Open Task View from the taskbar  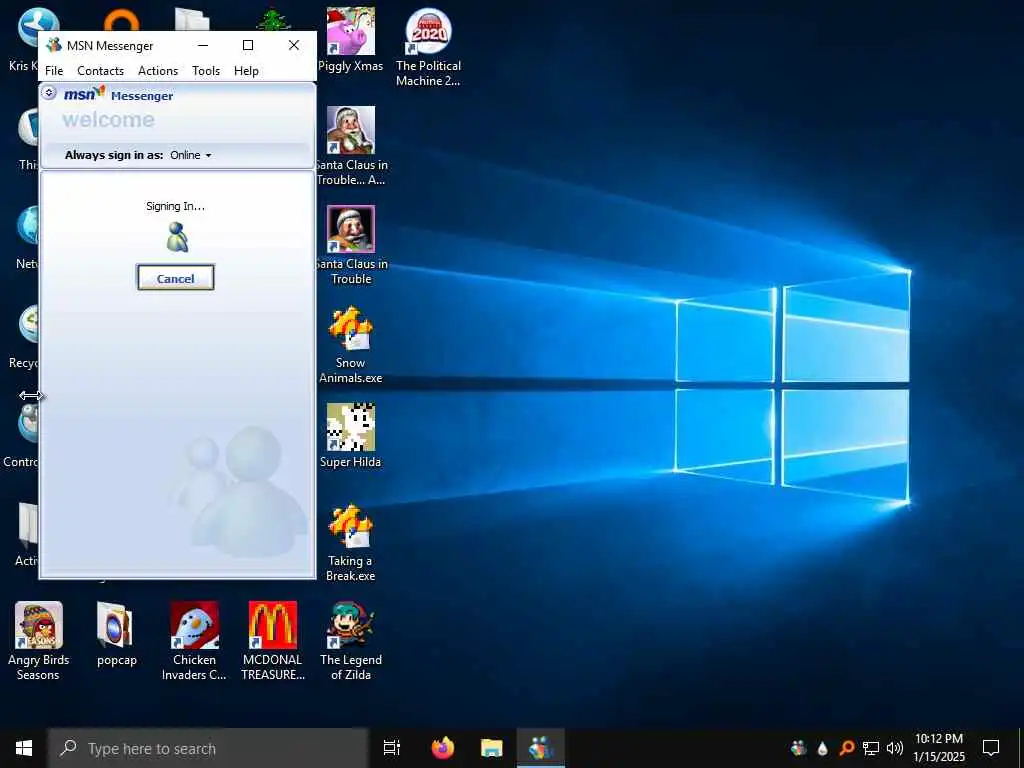[x=391, y=748]
